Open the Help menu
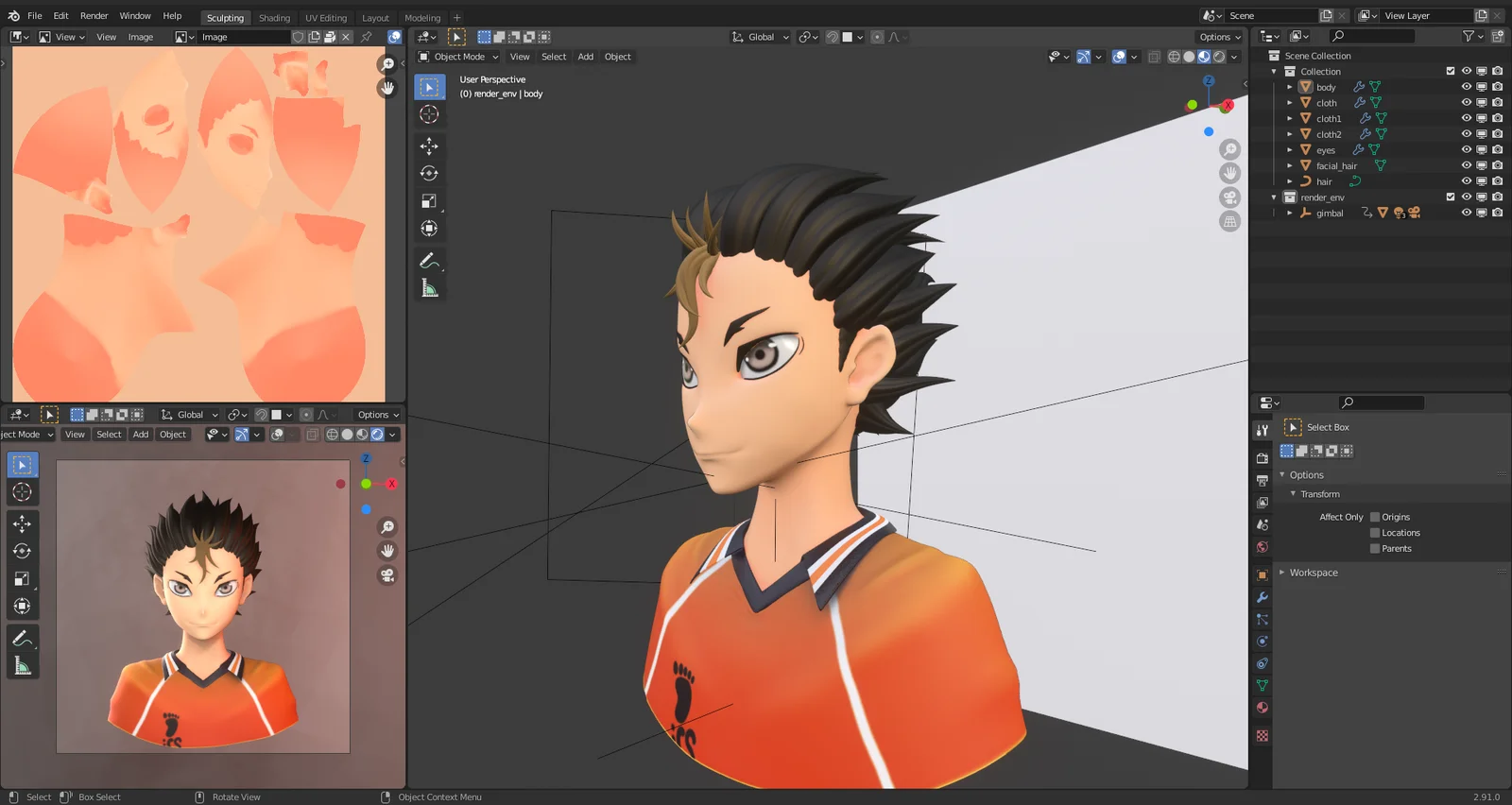The width and height of the screenshot is (1512, 805). pyautogui.click(x=172, y=16)
